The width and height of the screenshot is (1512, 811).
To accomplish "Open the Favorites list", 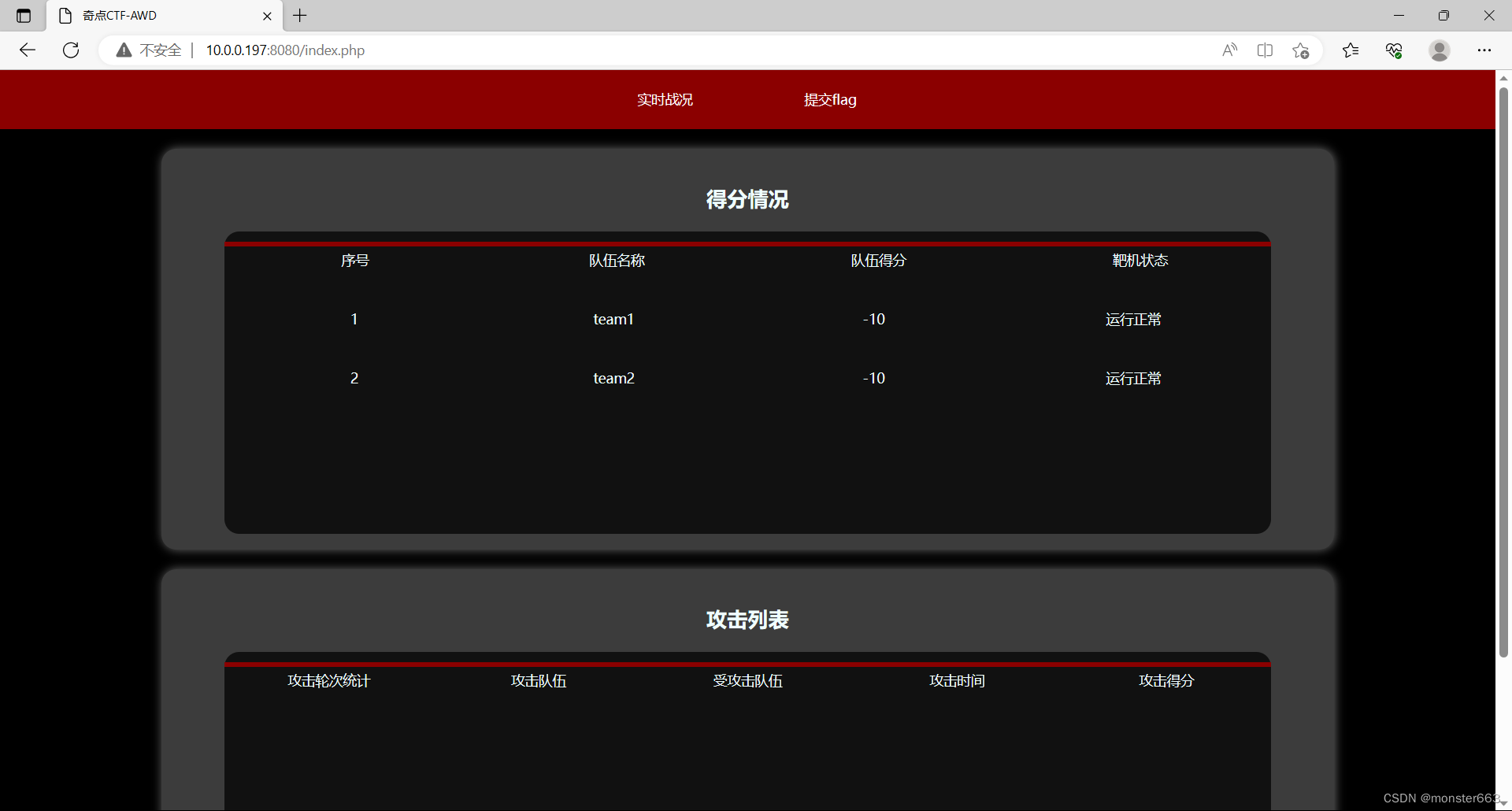I will [x=1351, y=50].
